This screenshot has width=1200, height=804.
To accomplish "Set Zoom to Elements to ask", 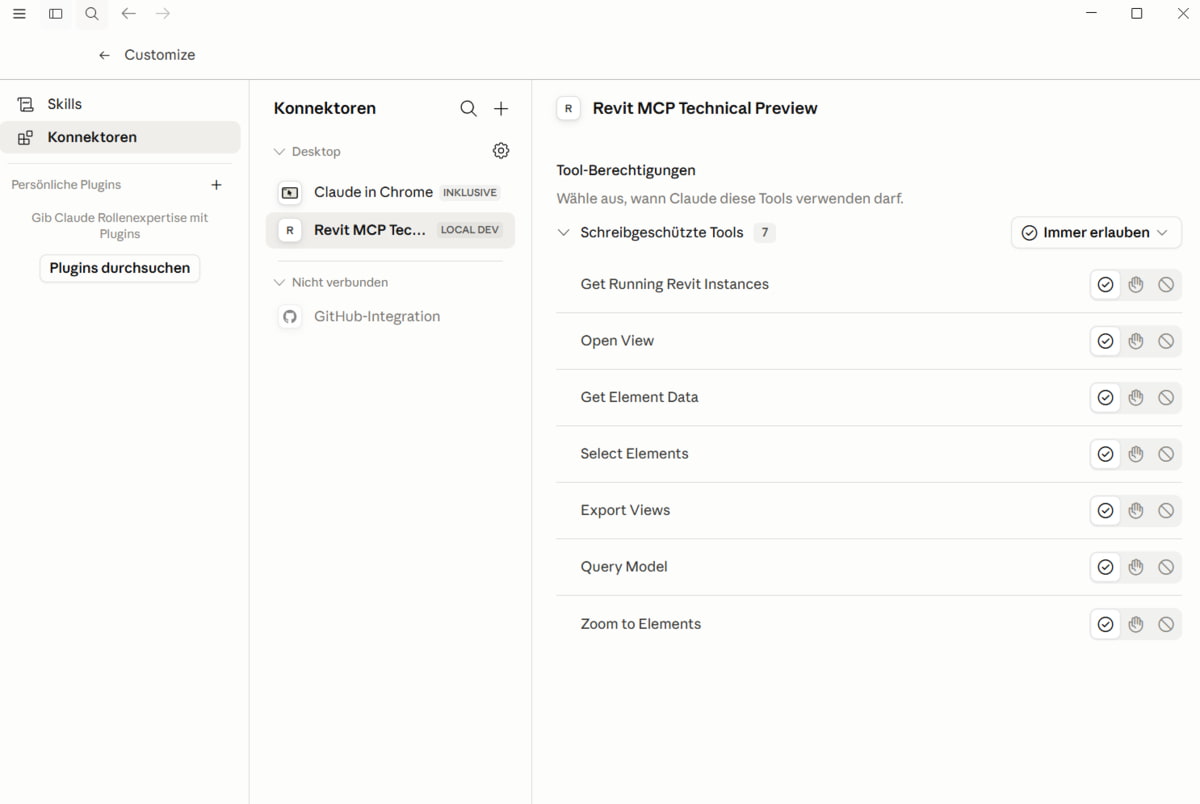I will (x=1135, y=624).
